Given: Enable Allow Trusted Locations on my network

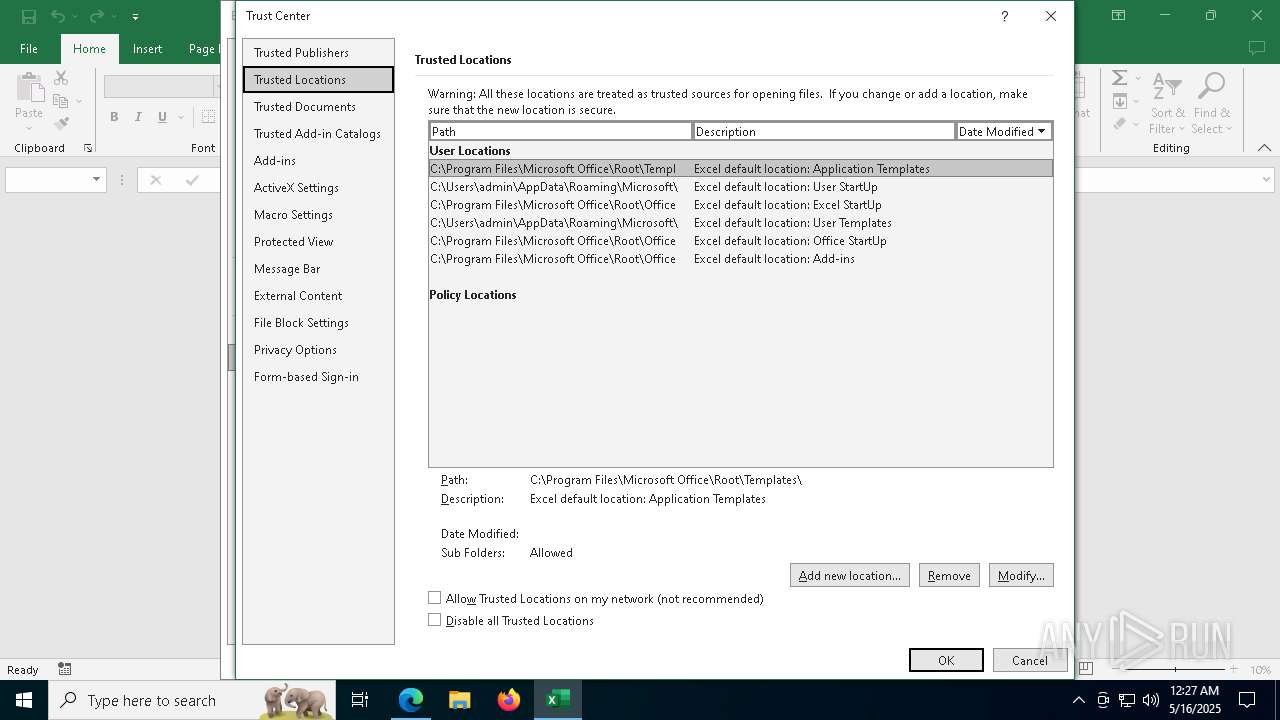Looking at the screenshot, I should [x=434, y=598].
